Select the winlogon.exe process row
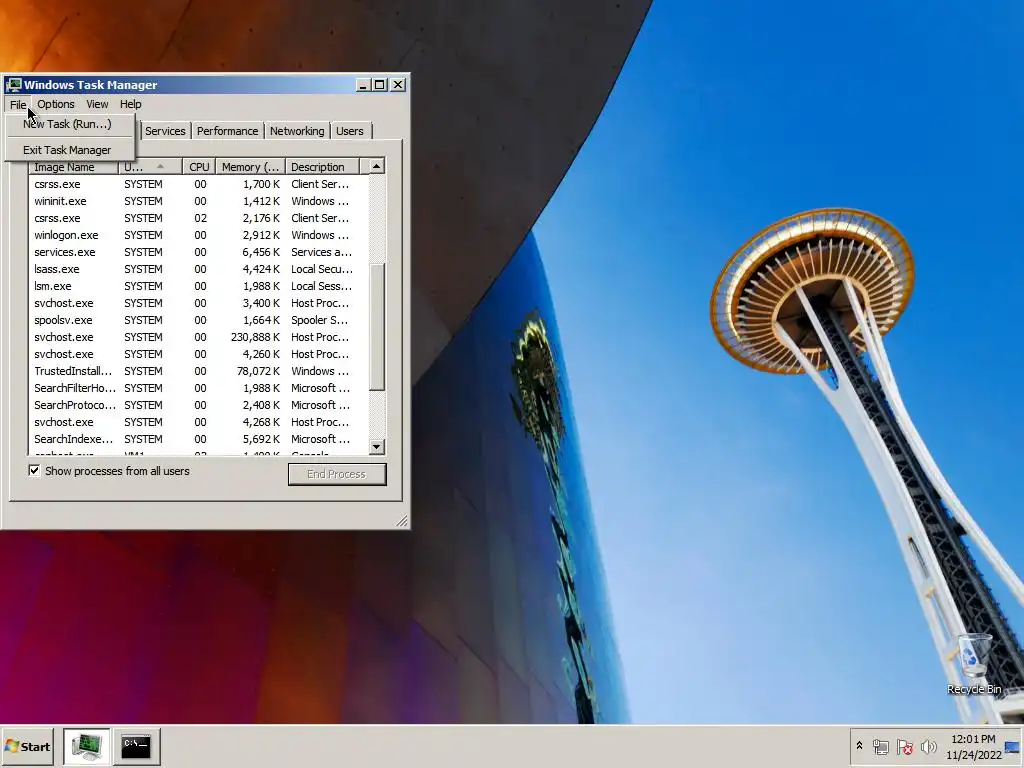Viewport: 1024px width, 768px height. [x=199, y=235]
